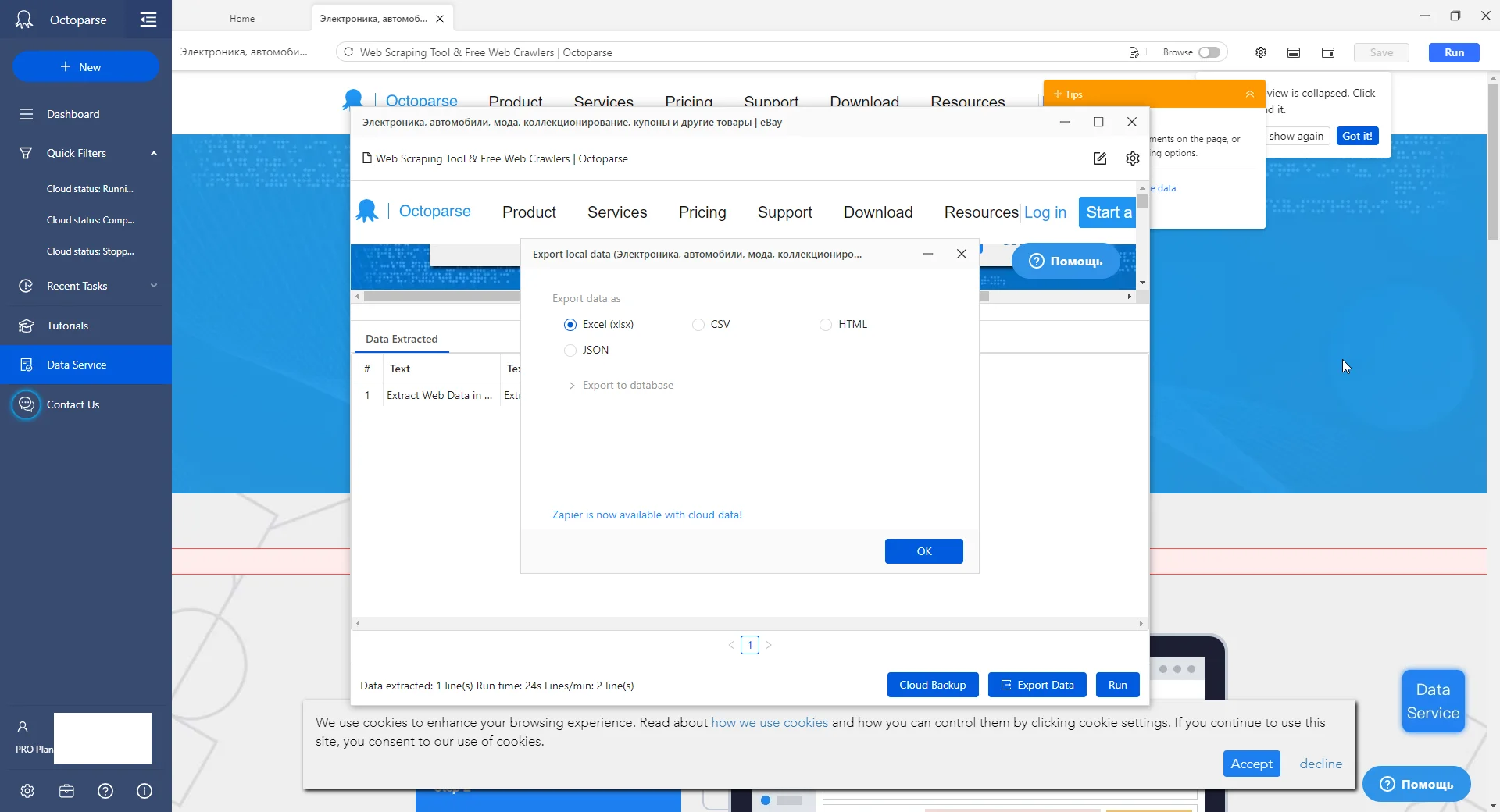Minimize the Export local data dialog
This screenshot has width=1500, height=812.
pyautogui.click(x=928, y=254)
